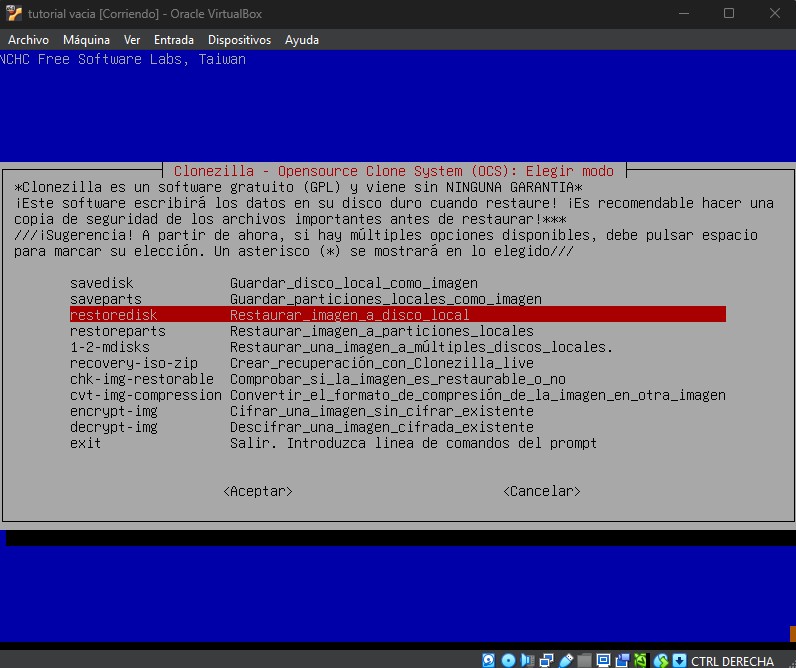This screenshot has width=796, height=668.
Task: Click the USB devices status icon
Action: click(566, 660)
